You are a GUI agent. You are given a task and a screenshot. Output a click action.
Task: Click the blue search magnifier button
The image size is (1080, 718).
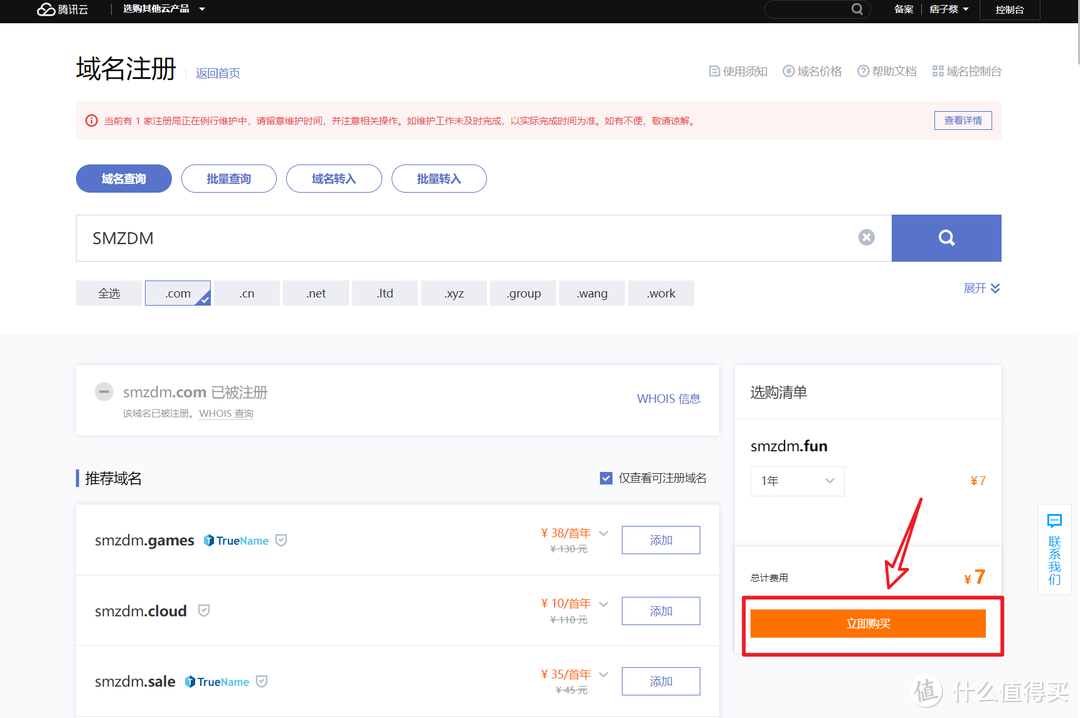tap(946, 238)
